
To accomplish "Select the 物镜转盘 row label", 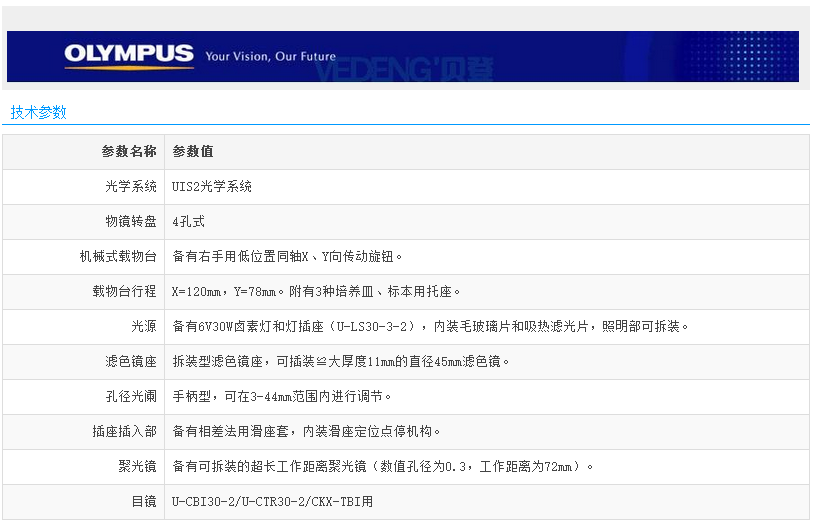I will 131,222.
